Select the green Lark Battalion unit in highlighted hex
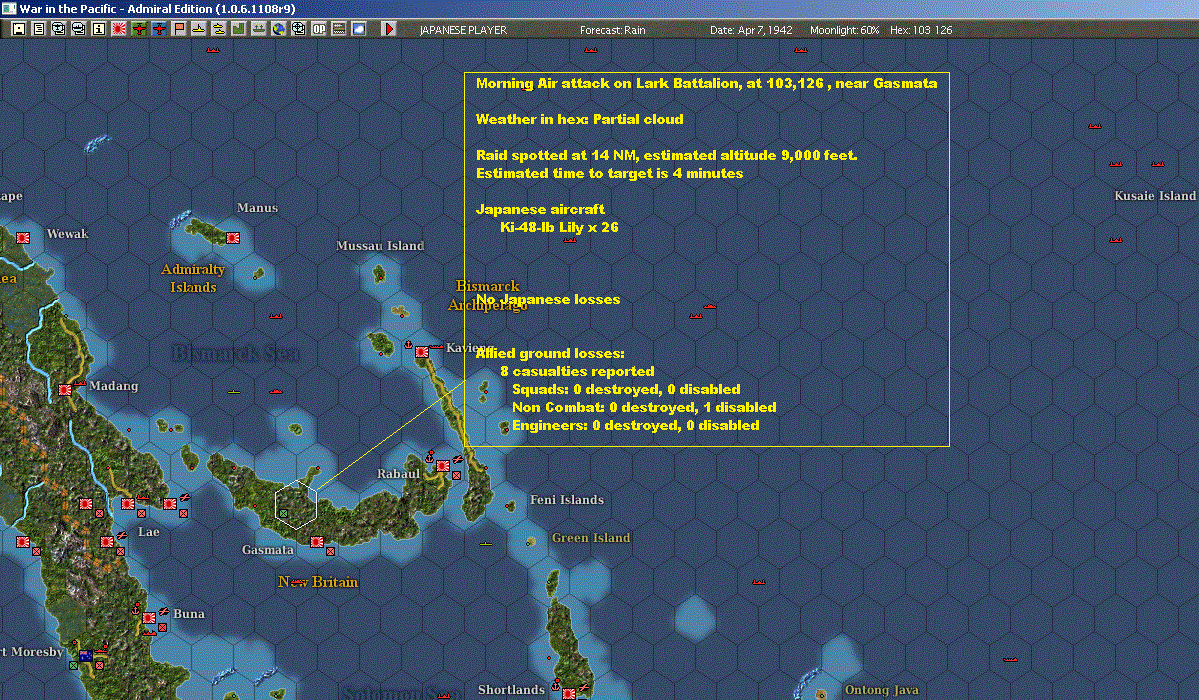 point(284,513)
